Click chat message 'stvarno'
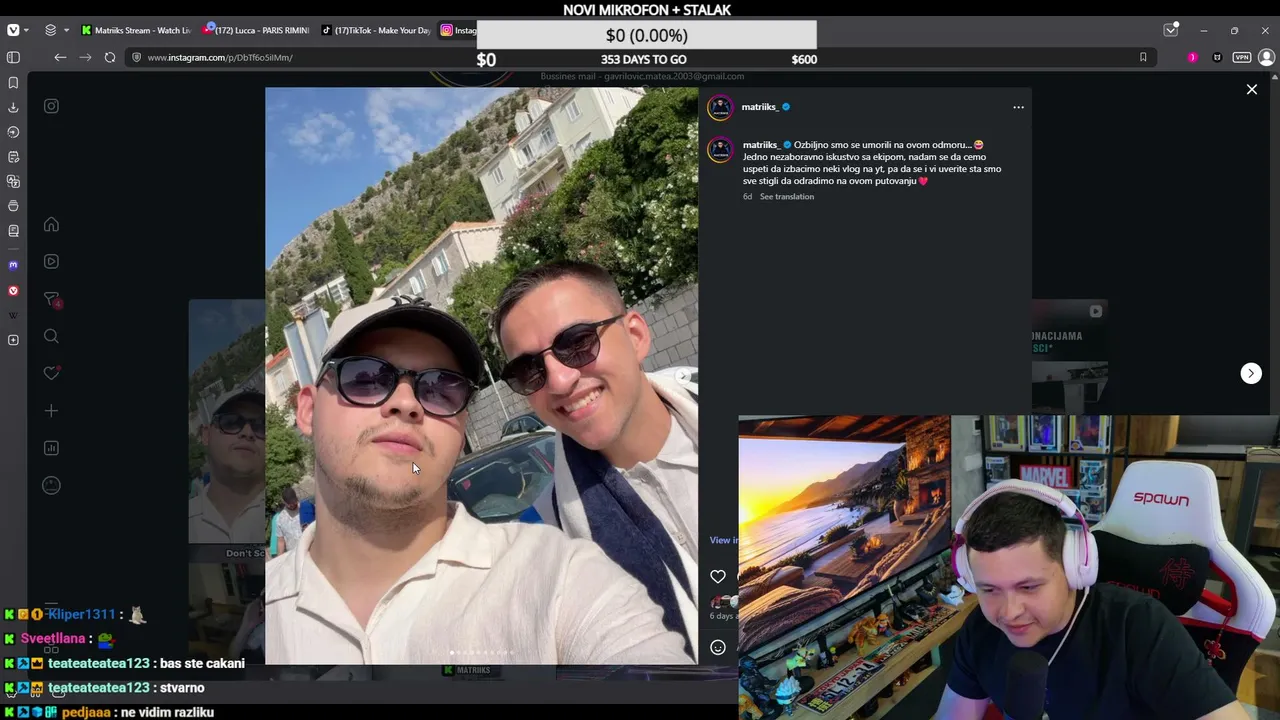1280x720 pixels. 182,688
